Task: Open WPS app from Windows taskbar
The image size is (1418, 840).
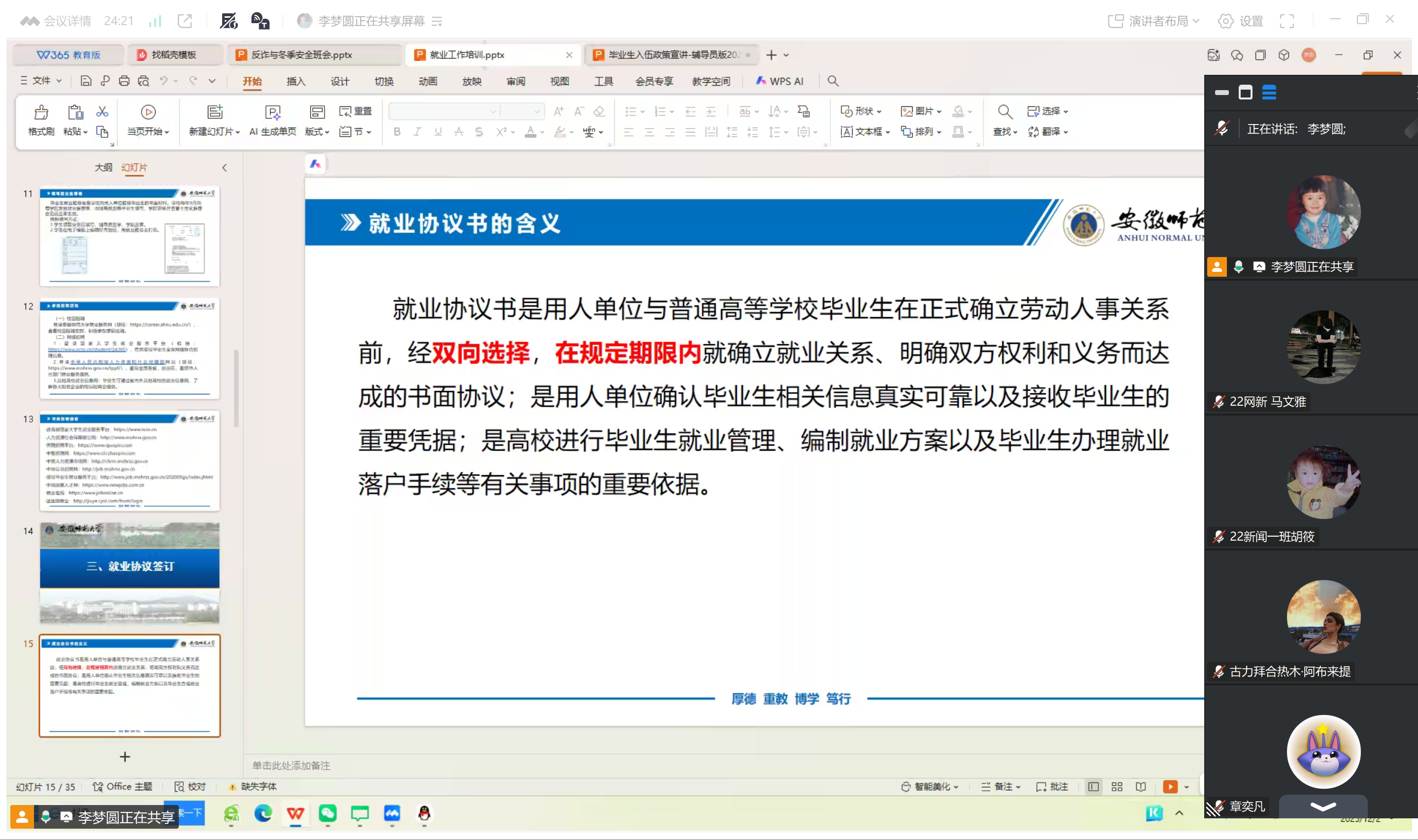Action: pos(295,814)
